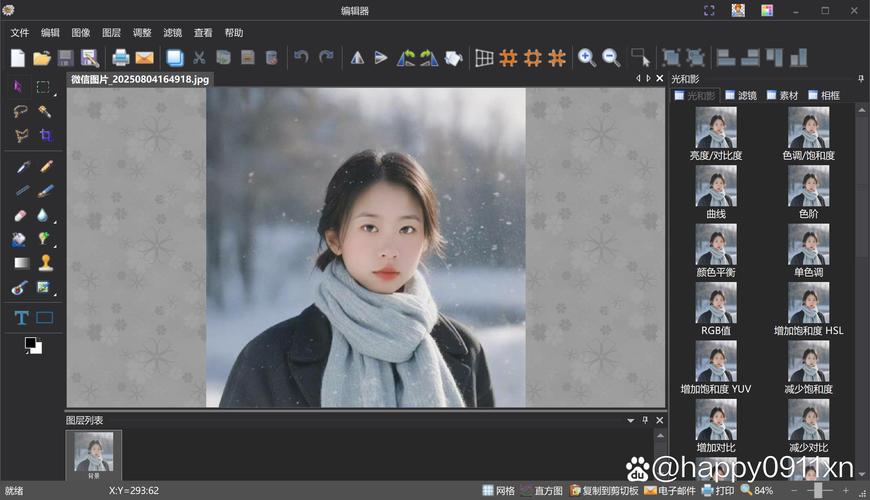Expand the 图层列表 panel dropdown arrow
This screenshot has width=870, height=500.
coord(631,421)
